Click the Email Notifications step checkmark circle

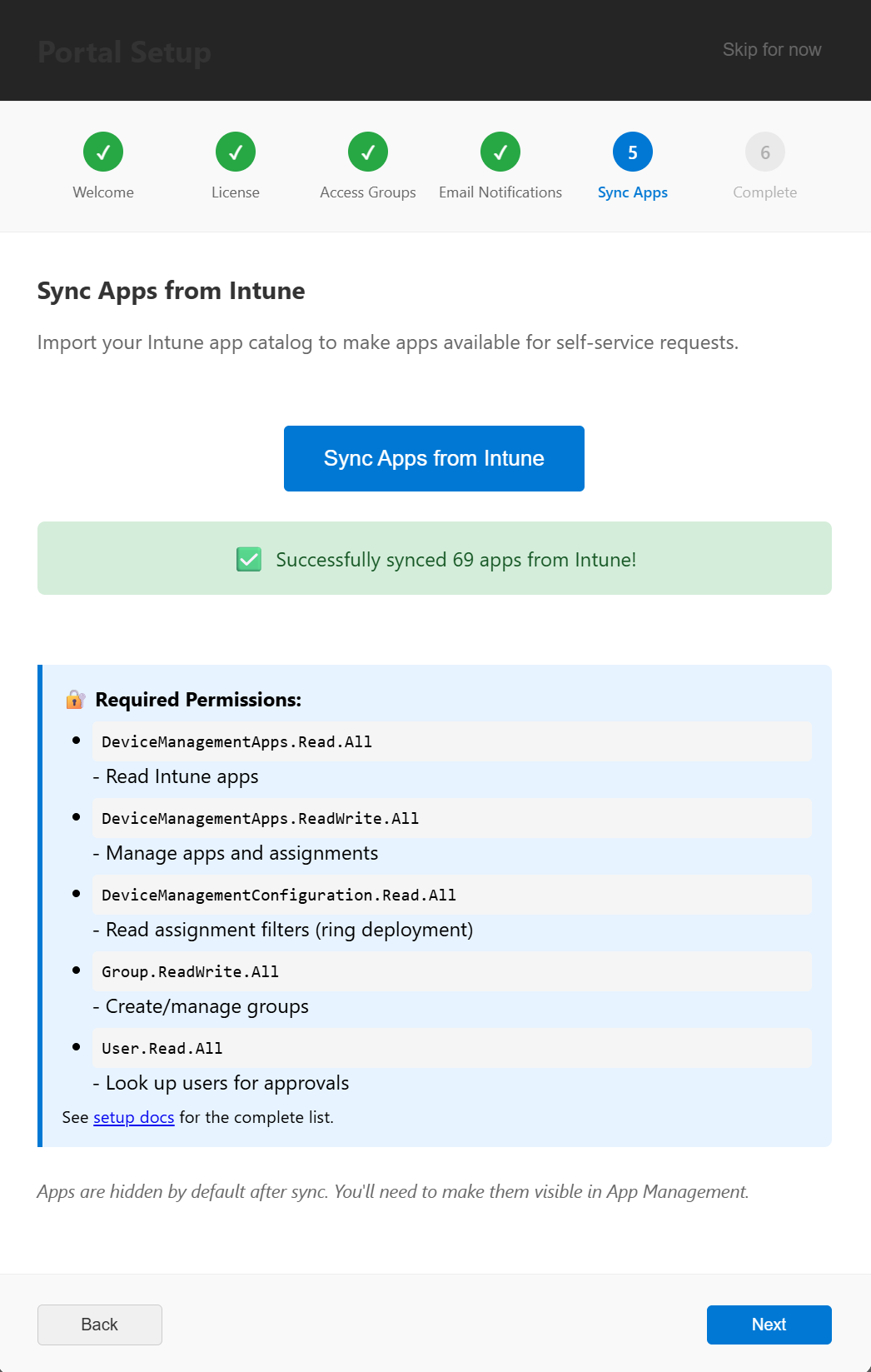500,152
